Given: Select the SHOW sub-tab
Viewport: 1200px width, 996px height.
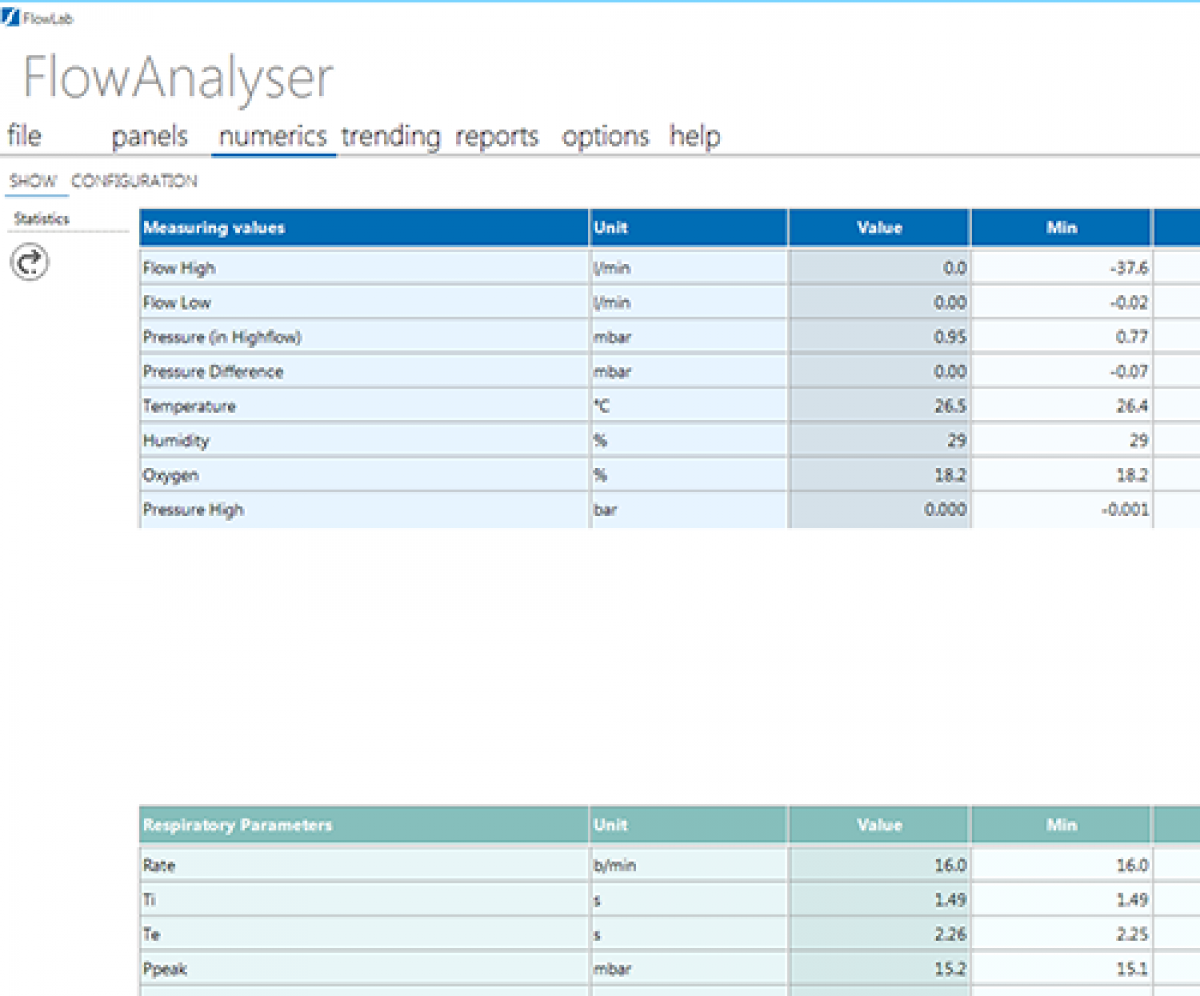Looking at the screenshot, I should point(33,181).
